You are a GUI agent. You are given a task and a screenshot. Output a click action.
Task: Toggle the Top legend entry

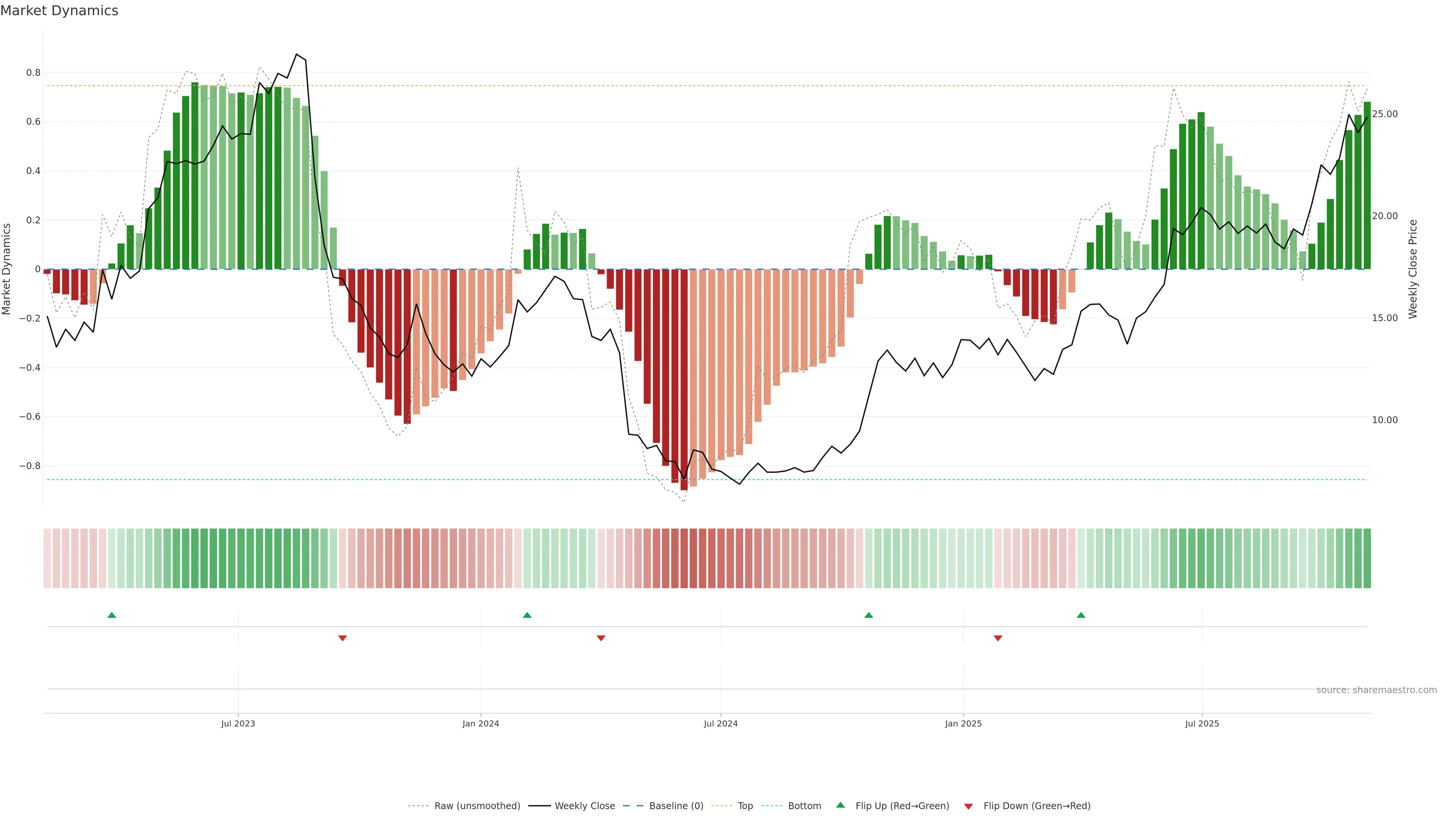(x=745, y=806)
